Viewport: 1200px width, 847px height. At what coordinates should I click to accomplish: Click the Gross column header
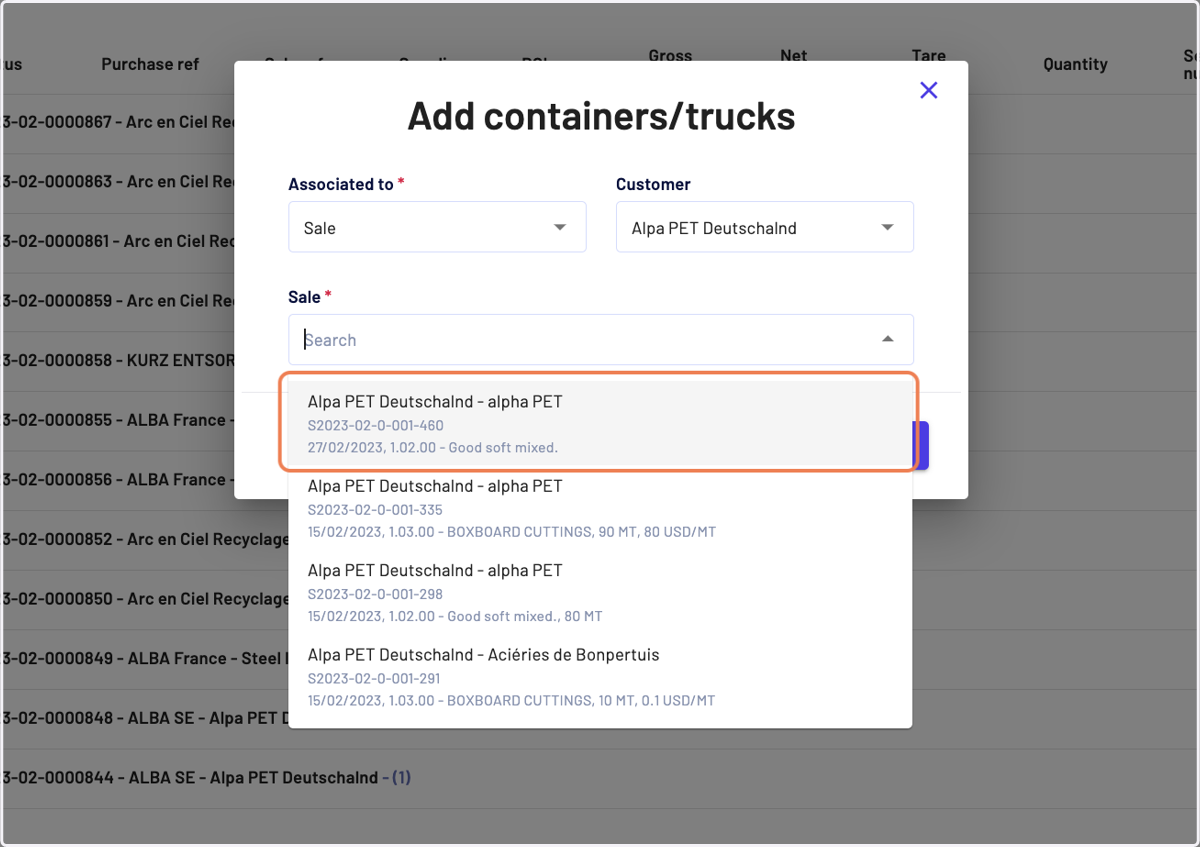tap(670, 56)
